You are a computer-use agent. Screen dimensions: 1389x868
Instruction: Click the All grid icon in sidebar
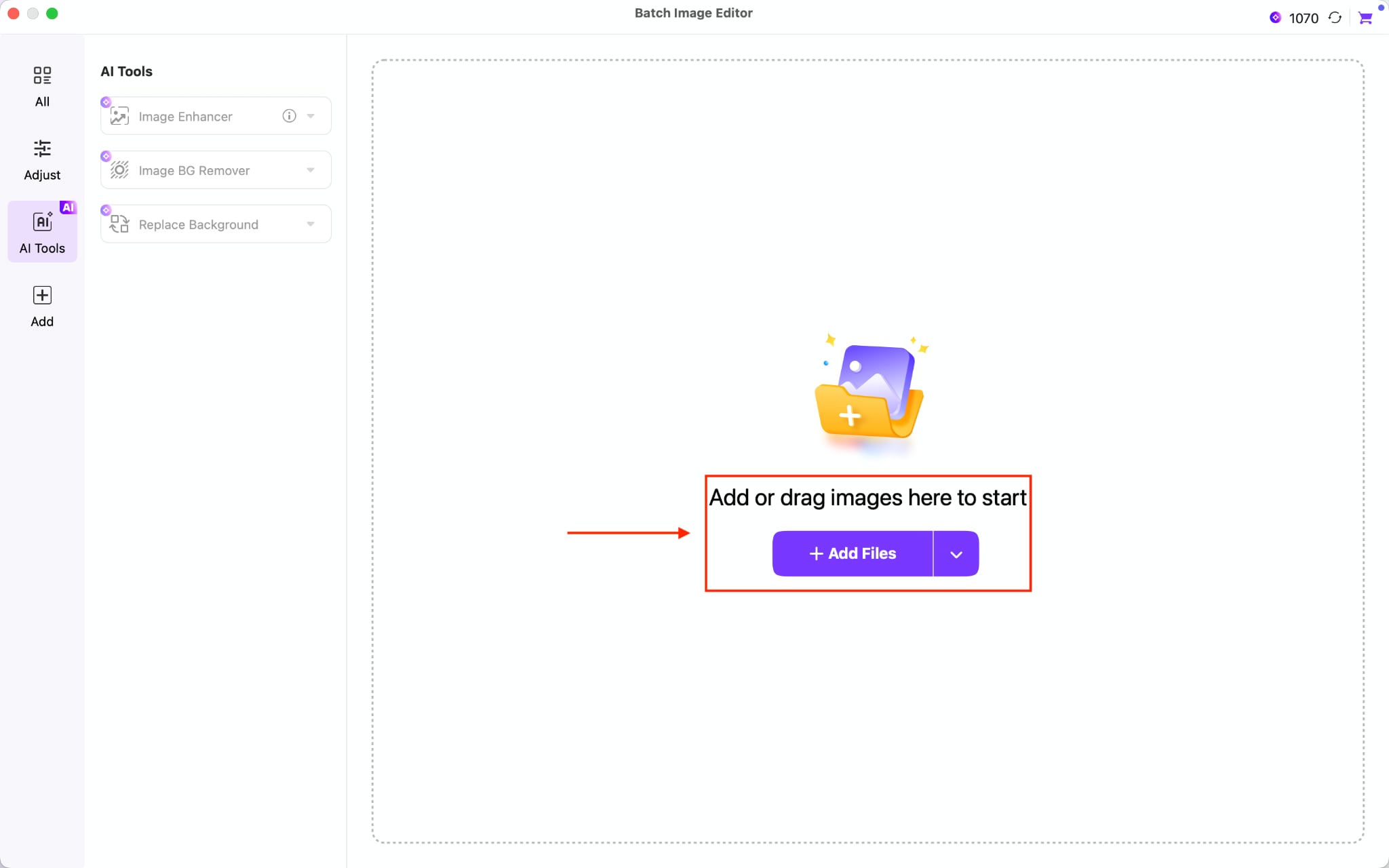42,76
